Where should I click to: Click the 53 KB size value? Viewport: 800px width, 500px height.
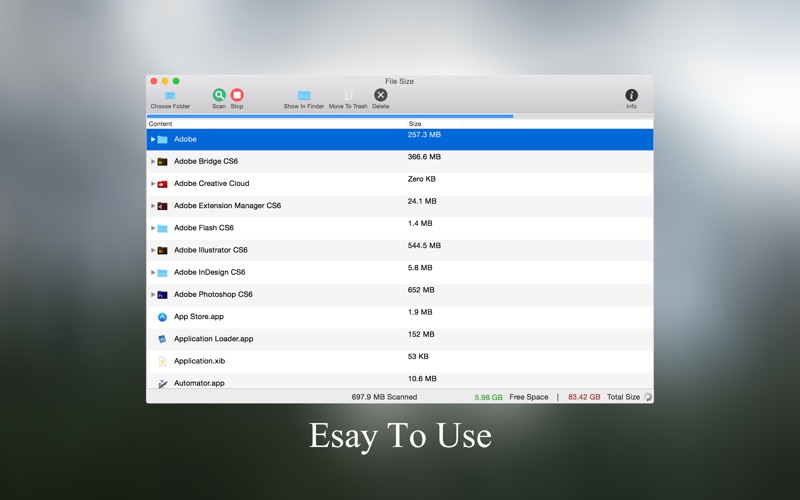[x=418, y=357]
